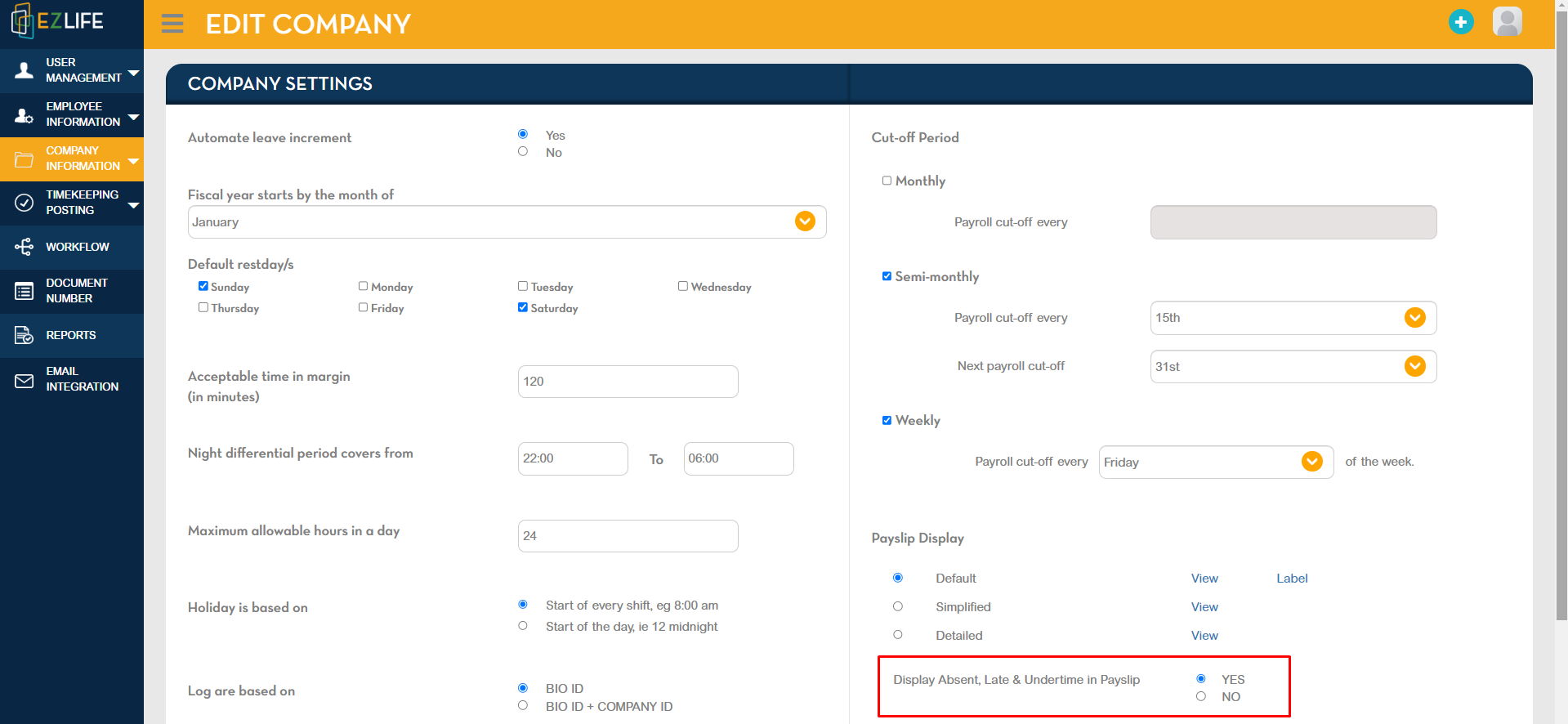This screenshot has height=724, width=1568.
Task: Select BIO ID + COMPANY ID option
Action: coord(523,705)
